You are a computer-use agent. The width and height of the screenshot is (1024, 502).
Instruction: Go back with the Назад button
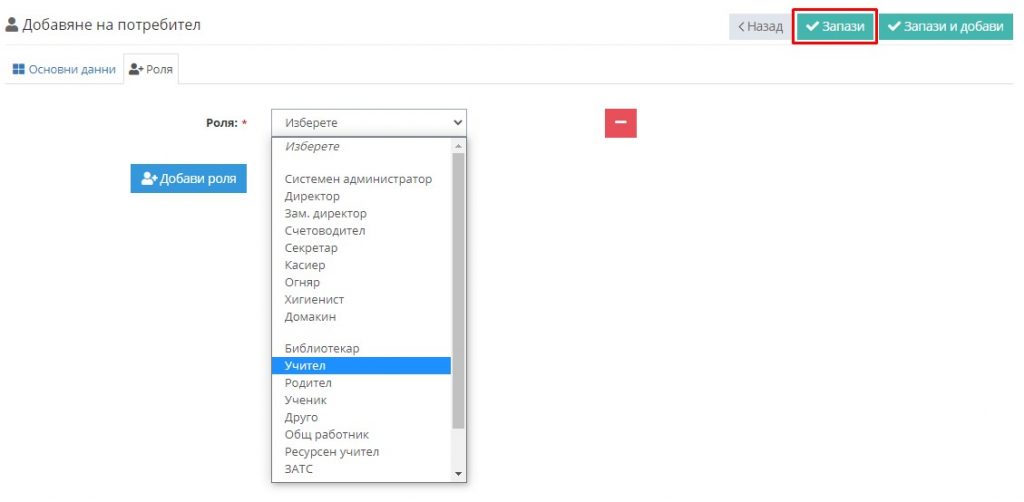coord(759,27)
